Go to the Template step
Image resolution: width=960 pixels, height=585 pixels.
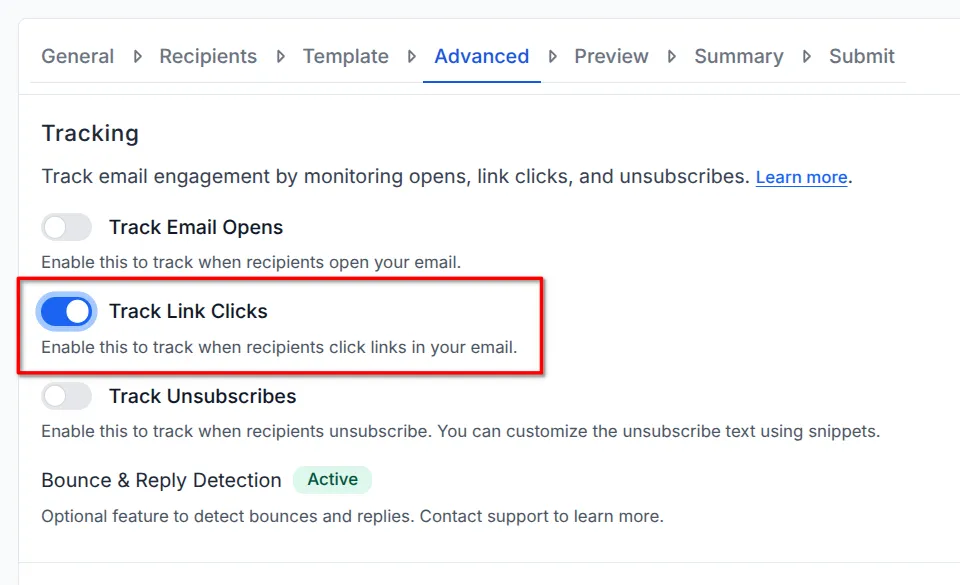click(345, 57)
